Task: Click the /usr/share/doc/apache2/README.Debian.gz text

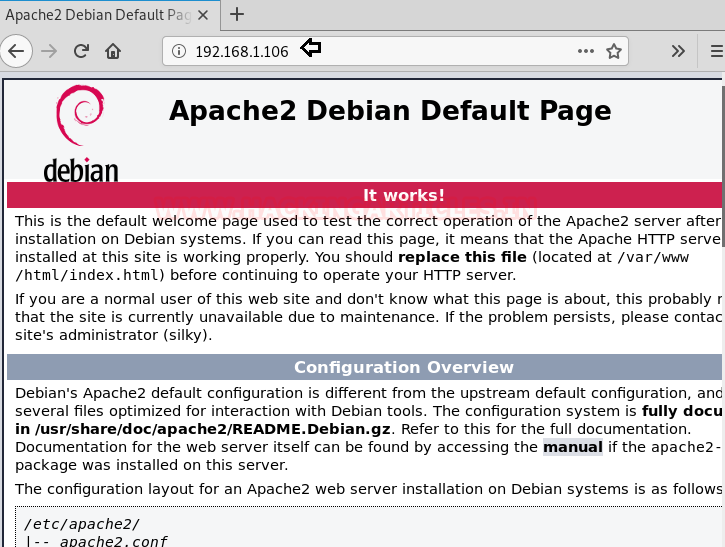Action: (213, 429)
